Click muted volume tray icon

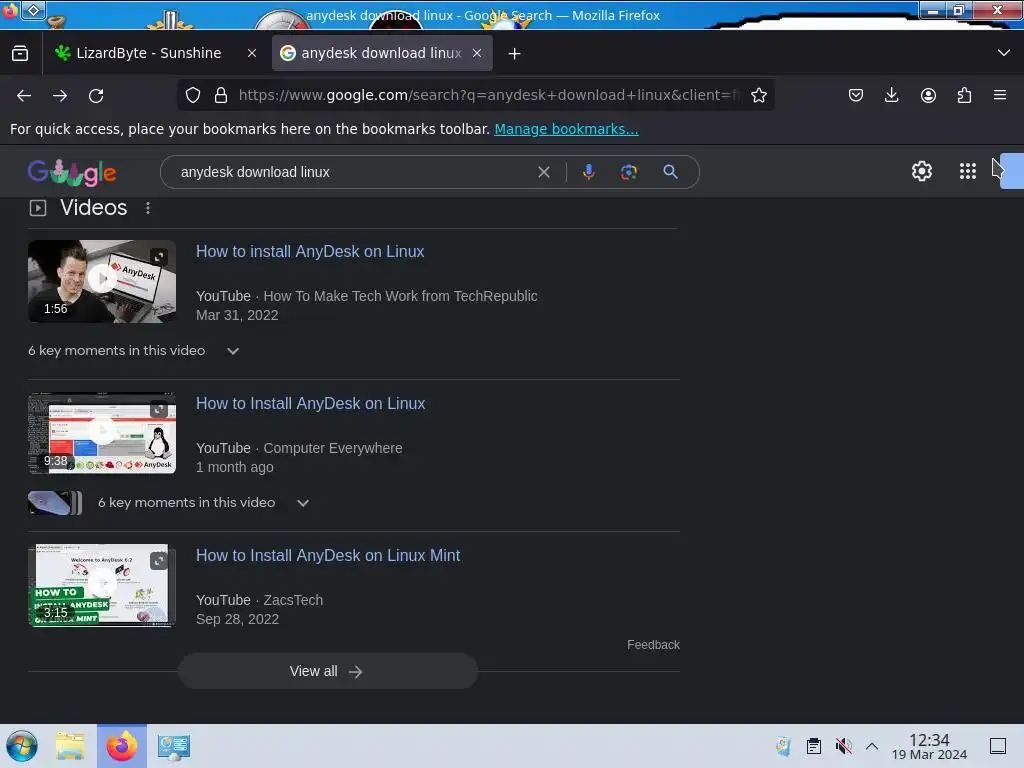point(843,746)
